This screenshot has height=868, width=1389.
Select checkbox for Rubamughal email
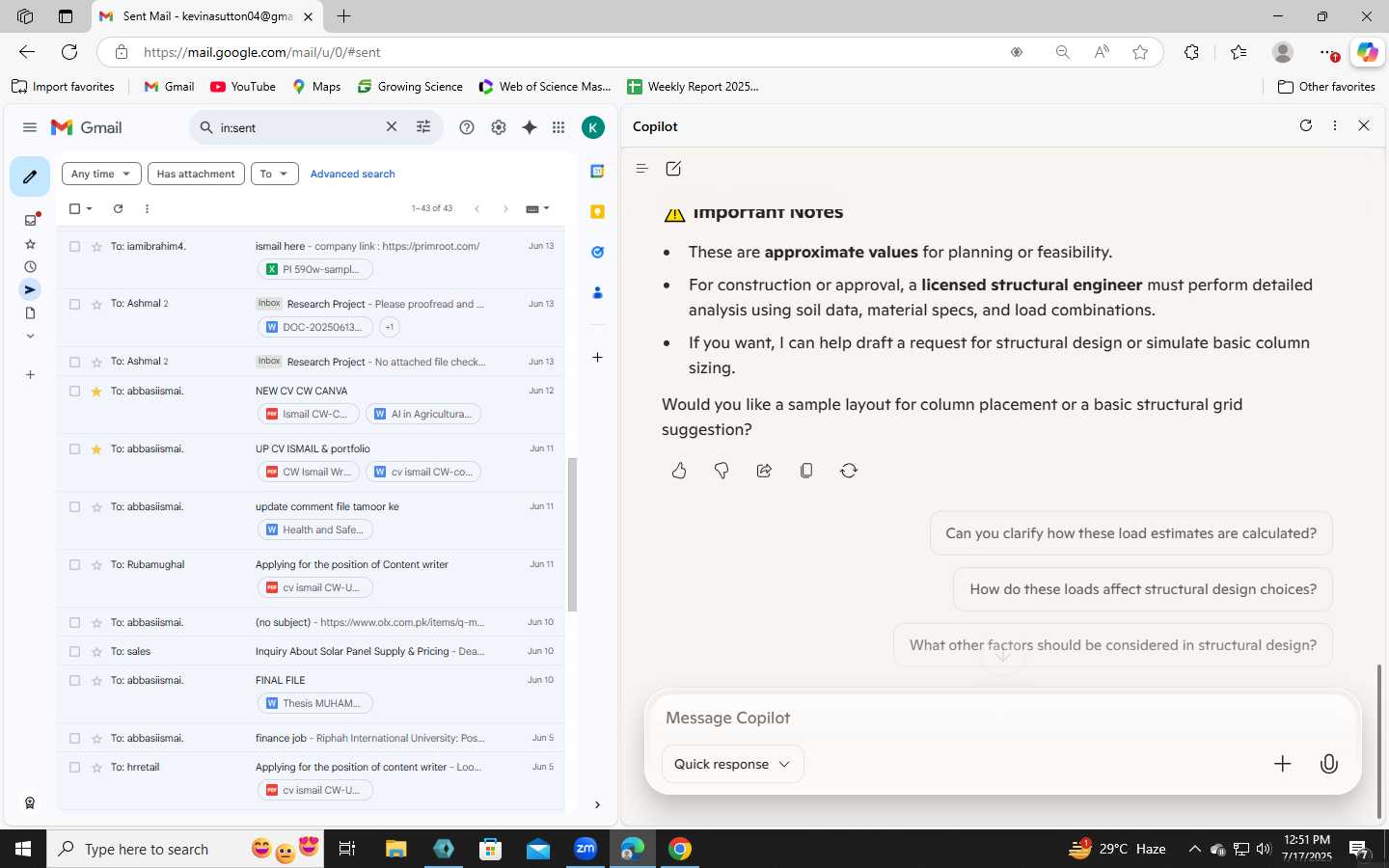(74, 564)
